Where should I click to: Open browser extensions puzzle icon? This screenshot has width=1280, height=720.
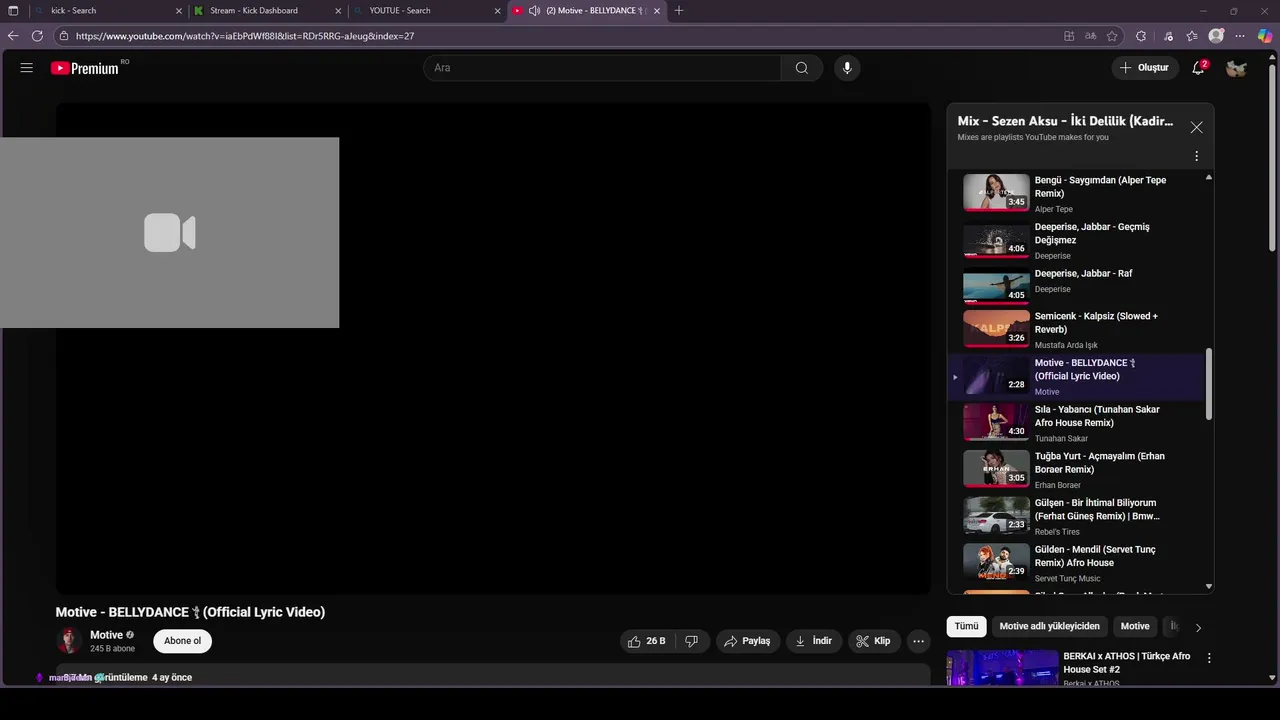tap(1141, 36)
